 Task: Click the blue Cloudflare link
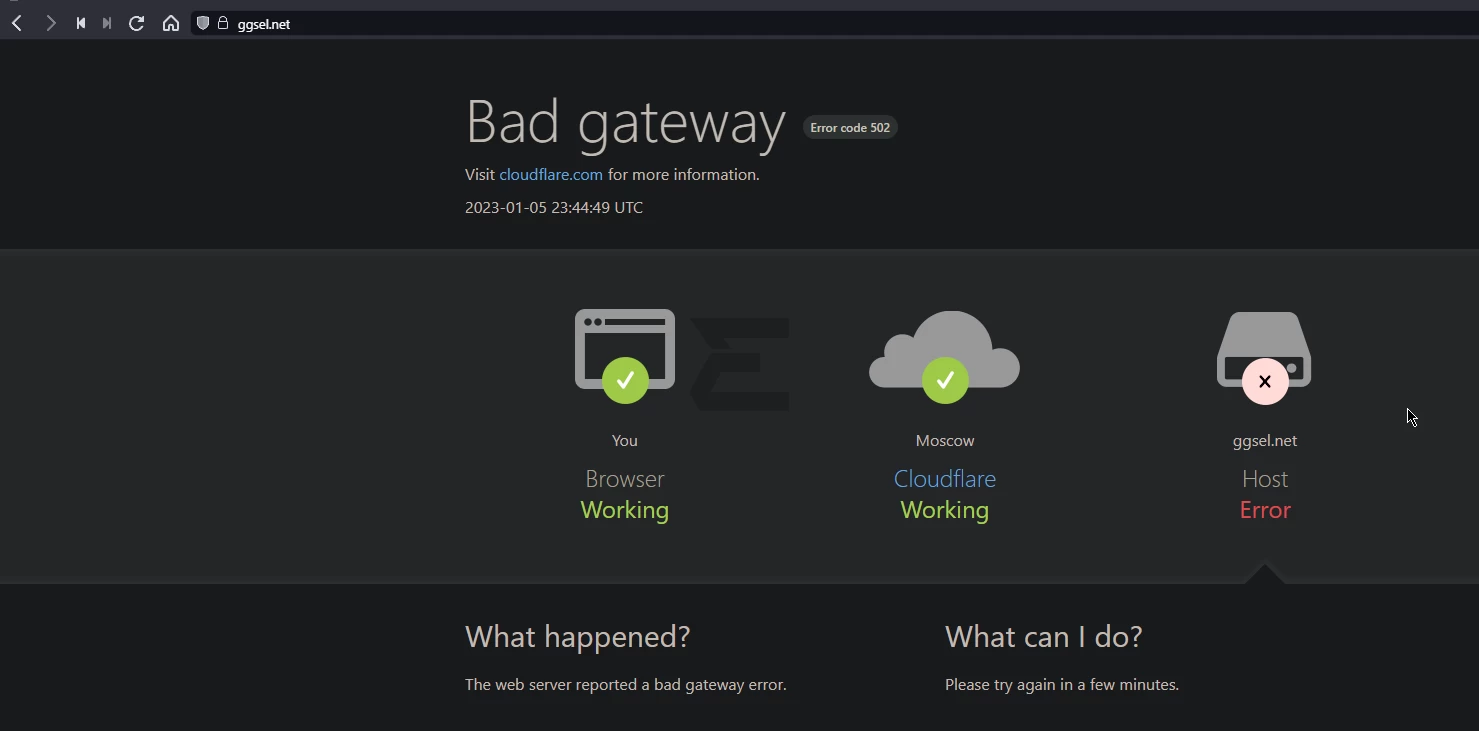point(945,479)
